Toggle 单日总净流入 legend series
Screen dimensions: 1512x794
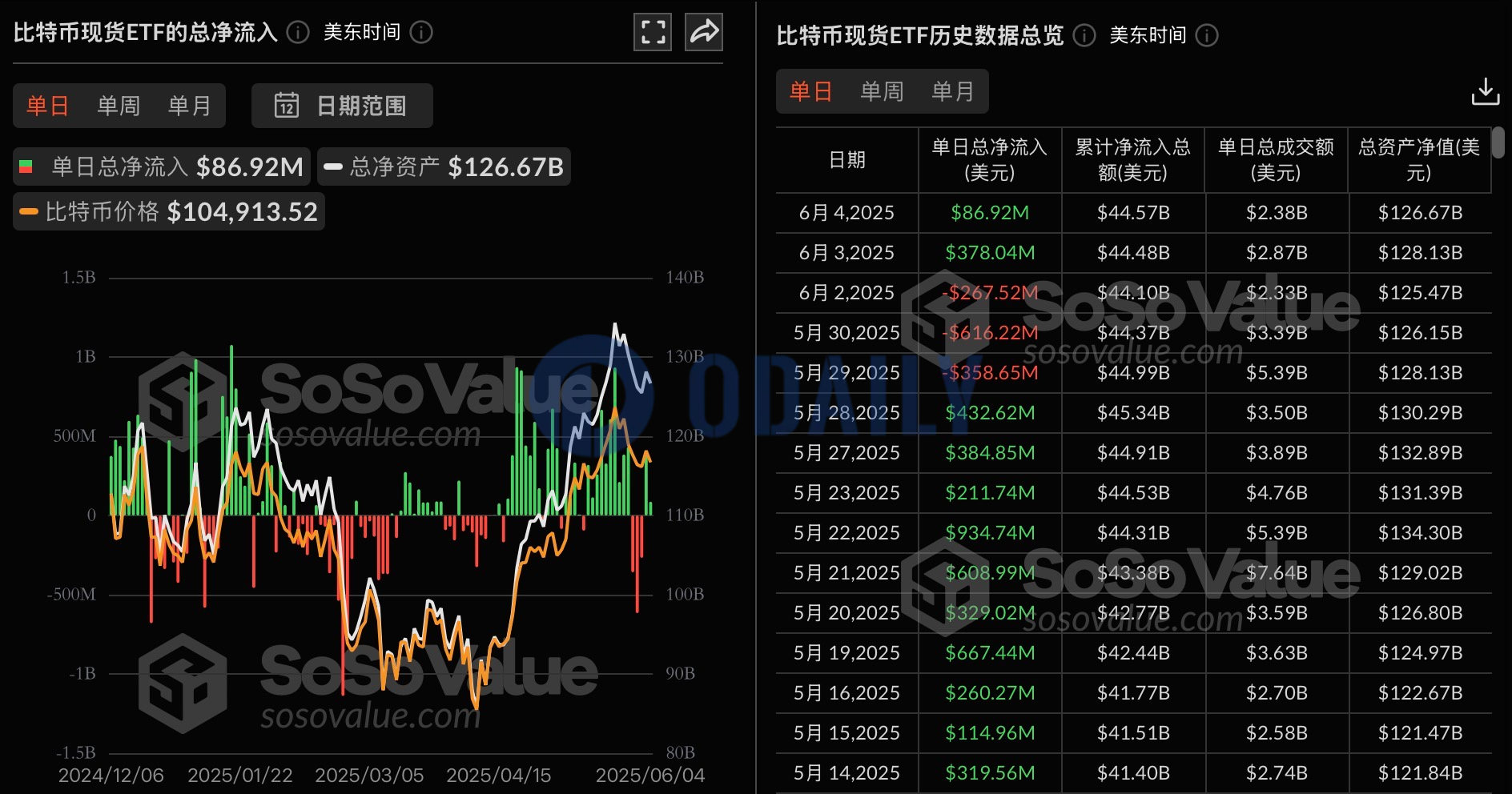tap(163, 166)
